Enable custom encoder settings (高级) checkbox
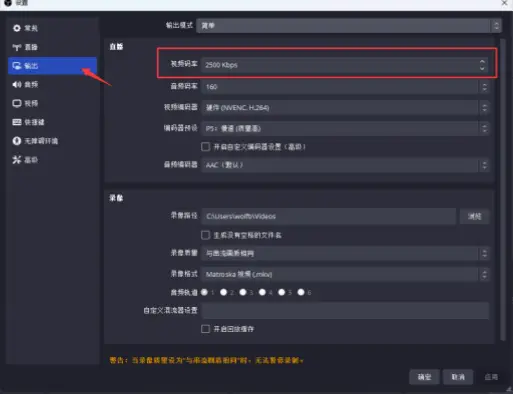 (x=206, y=147)
